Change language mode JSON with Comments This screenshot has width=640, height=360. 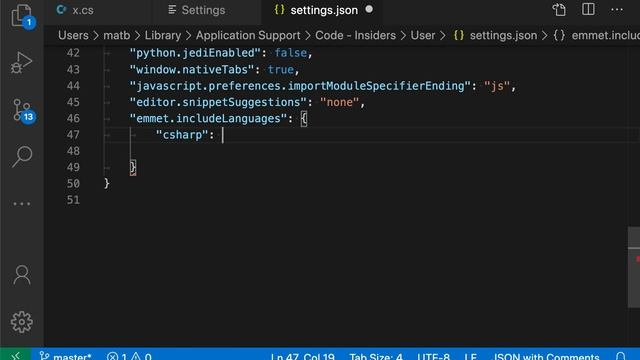[x=546, y=356]
